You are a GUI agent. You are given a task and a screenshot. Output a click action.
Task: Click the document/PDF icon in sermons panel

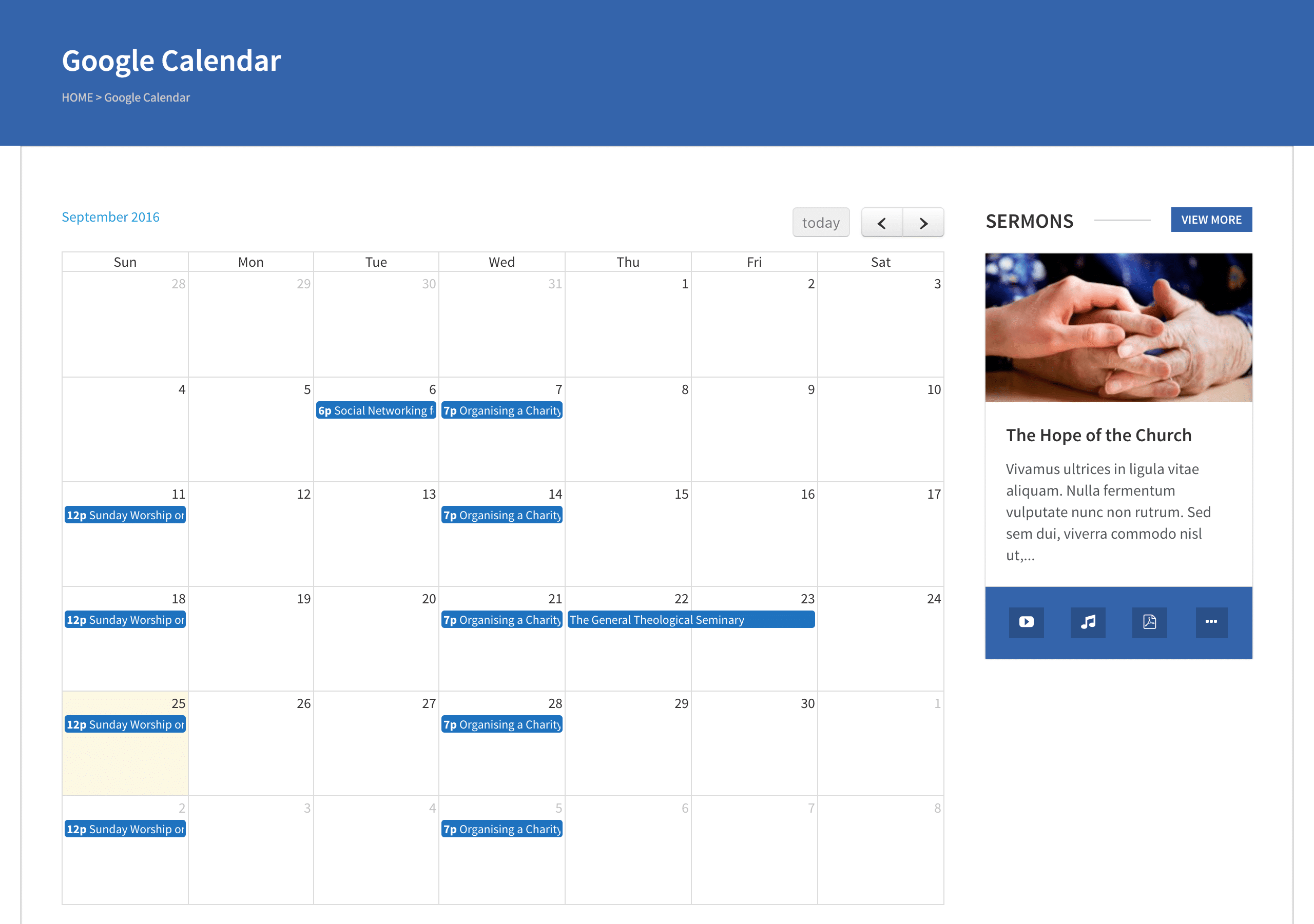click(1148, 622)
